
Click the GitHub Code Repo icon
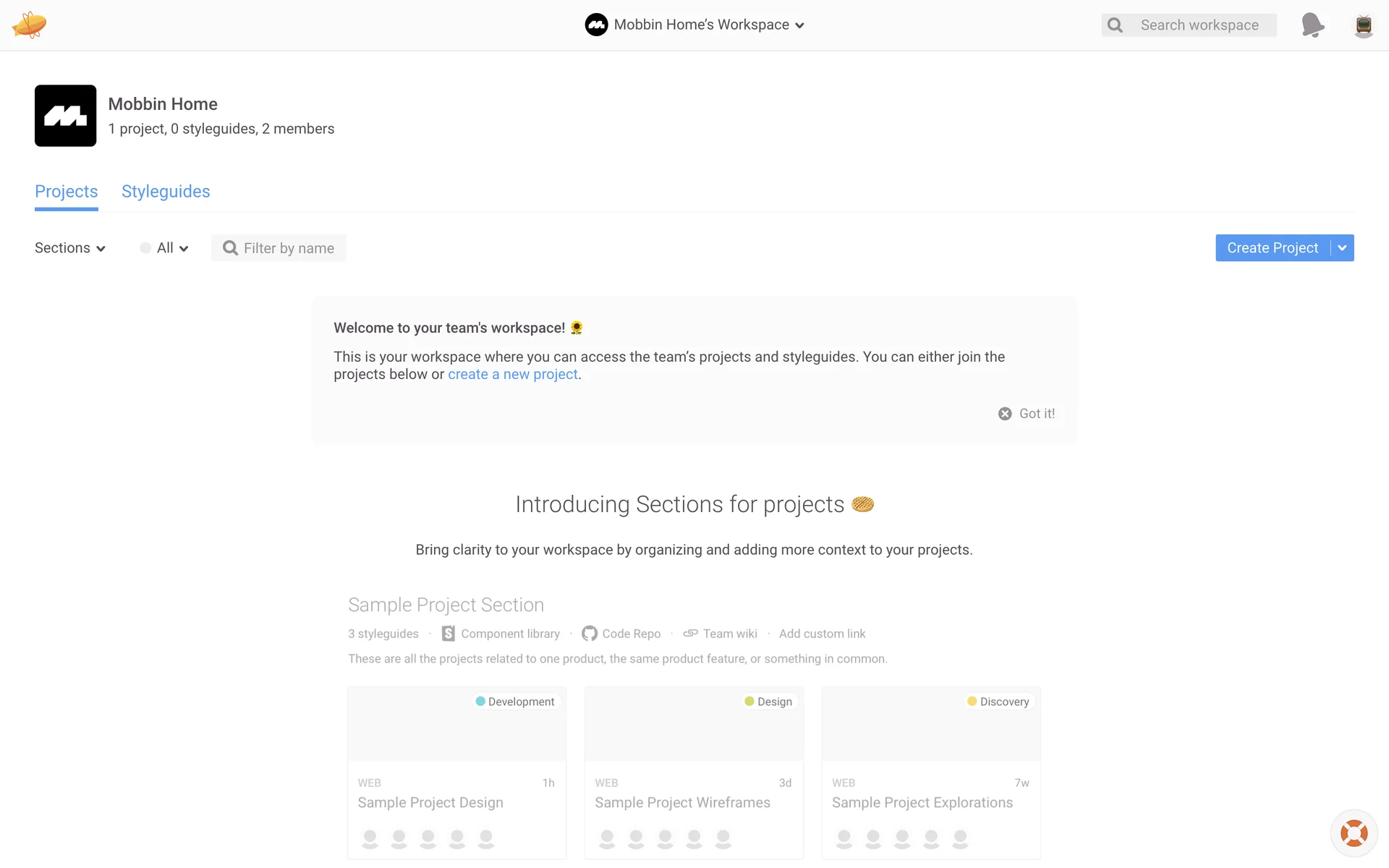(590, 634)
